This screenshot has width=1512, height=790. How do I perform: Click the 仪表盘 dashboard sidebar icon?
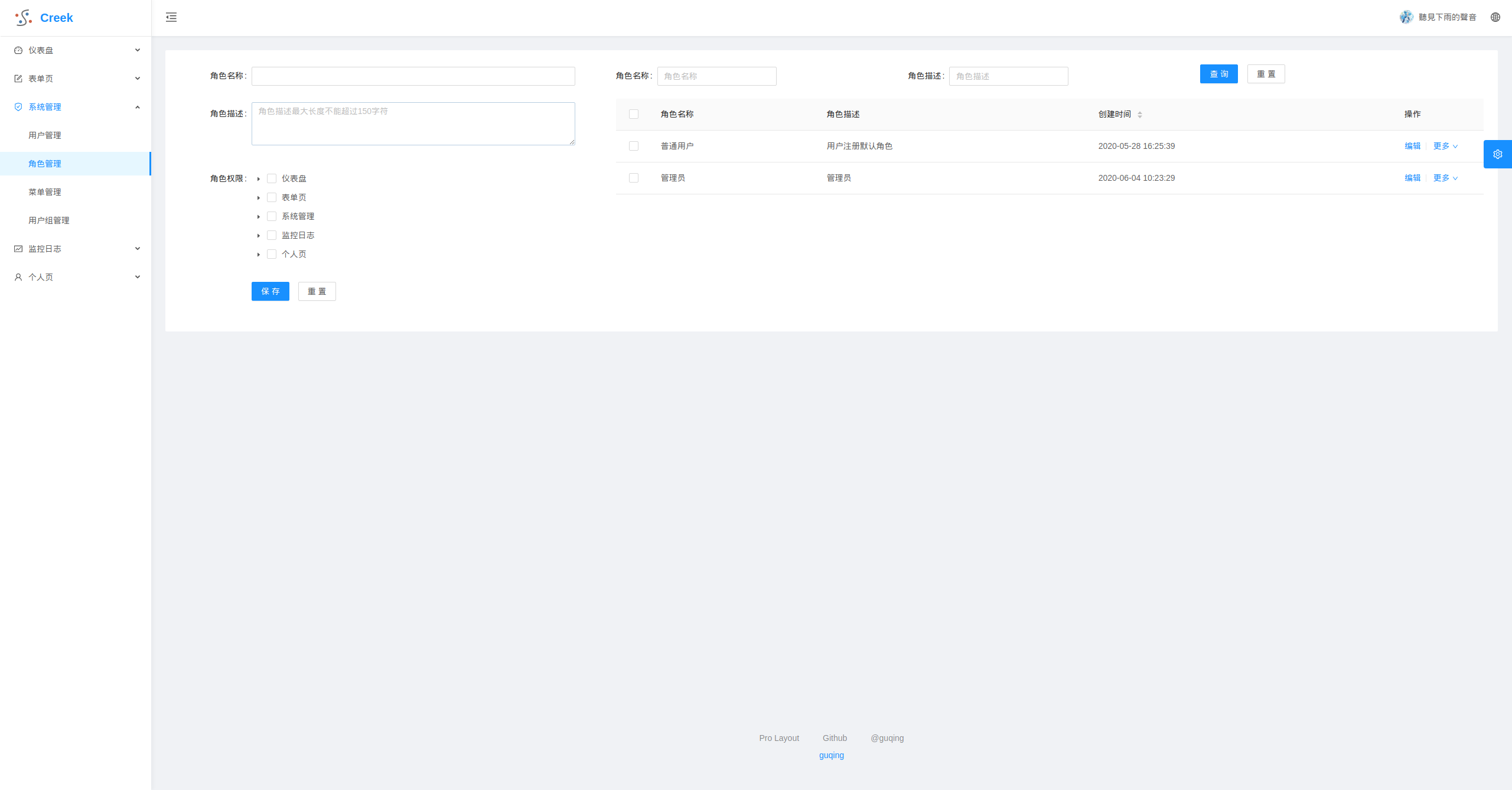[18, 50]
